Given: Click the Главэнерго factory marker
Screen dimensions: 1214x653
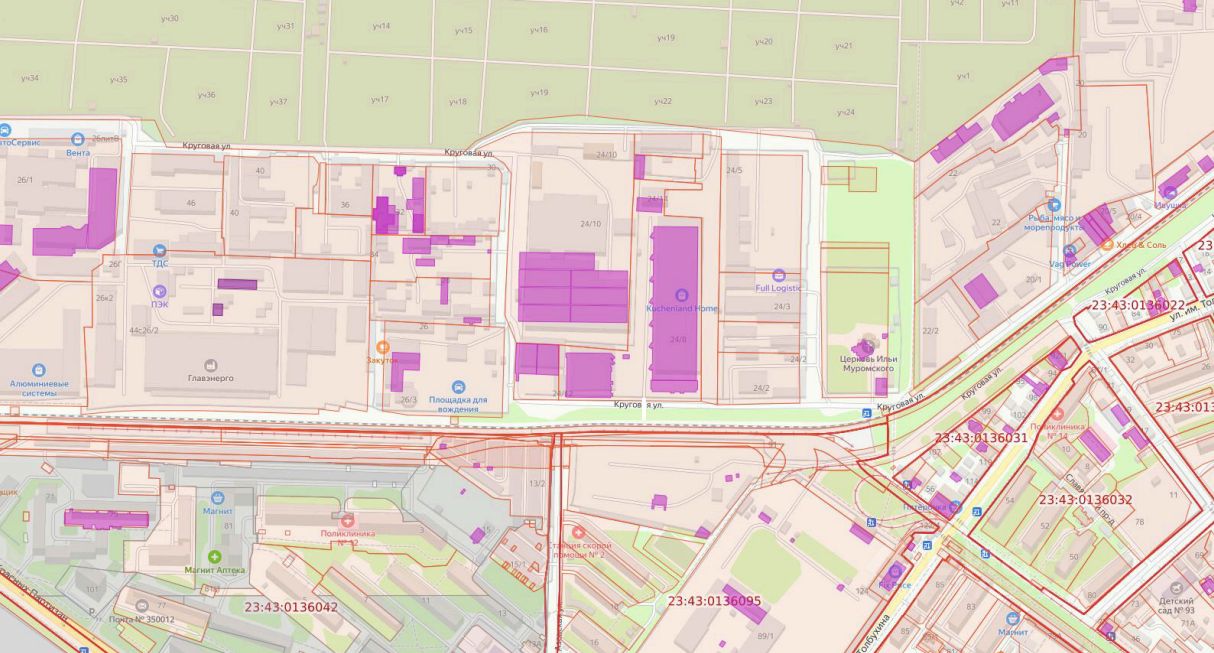Looking at the screenshot, I should [x=210, y=366].
